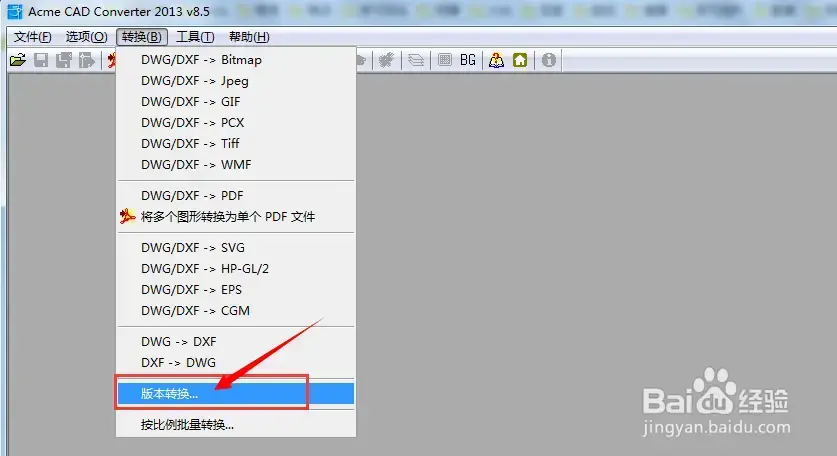Select DWG/DXF -> Jpeg
837x456 pixels.
[235, 81]
